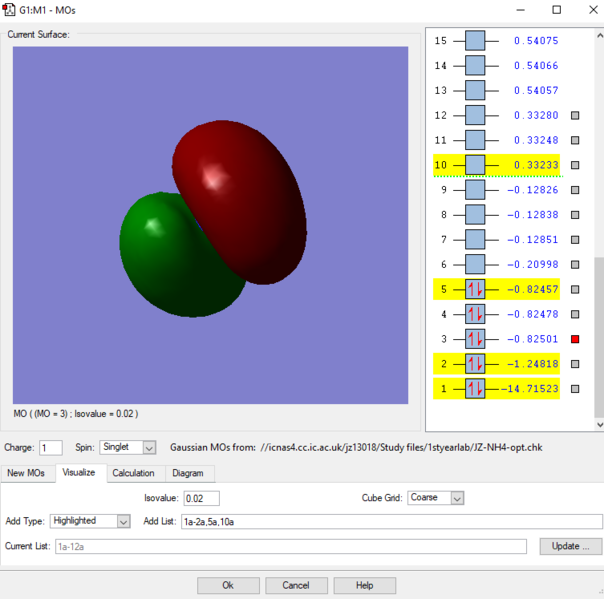The height and width of the screenshot is (599, 604).
Task: Toggle surface marker for MO 4
Action: click(x=575, y=314)
